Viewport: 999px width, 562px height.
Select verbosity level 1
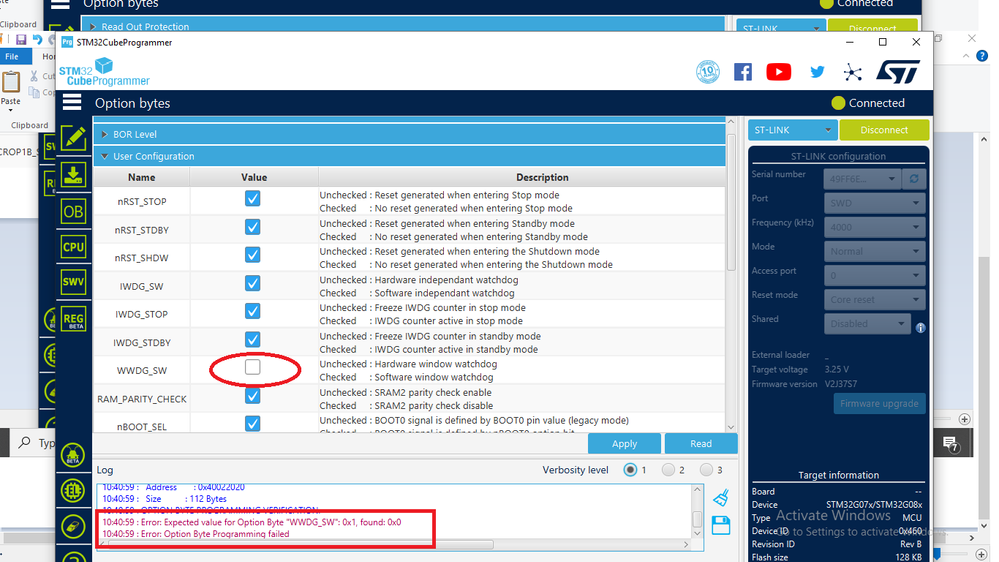coord(630,470)
